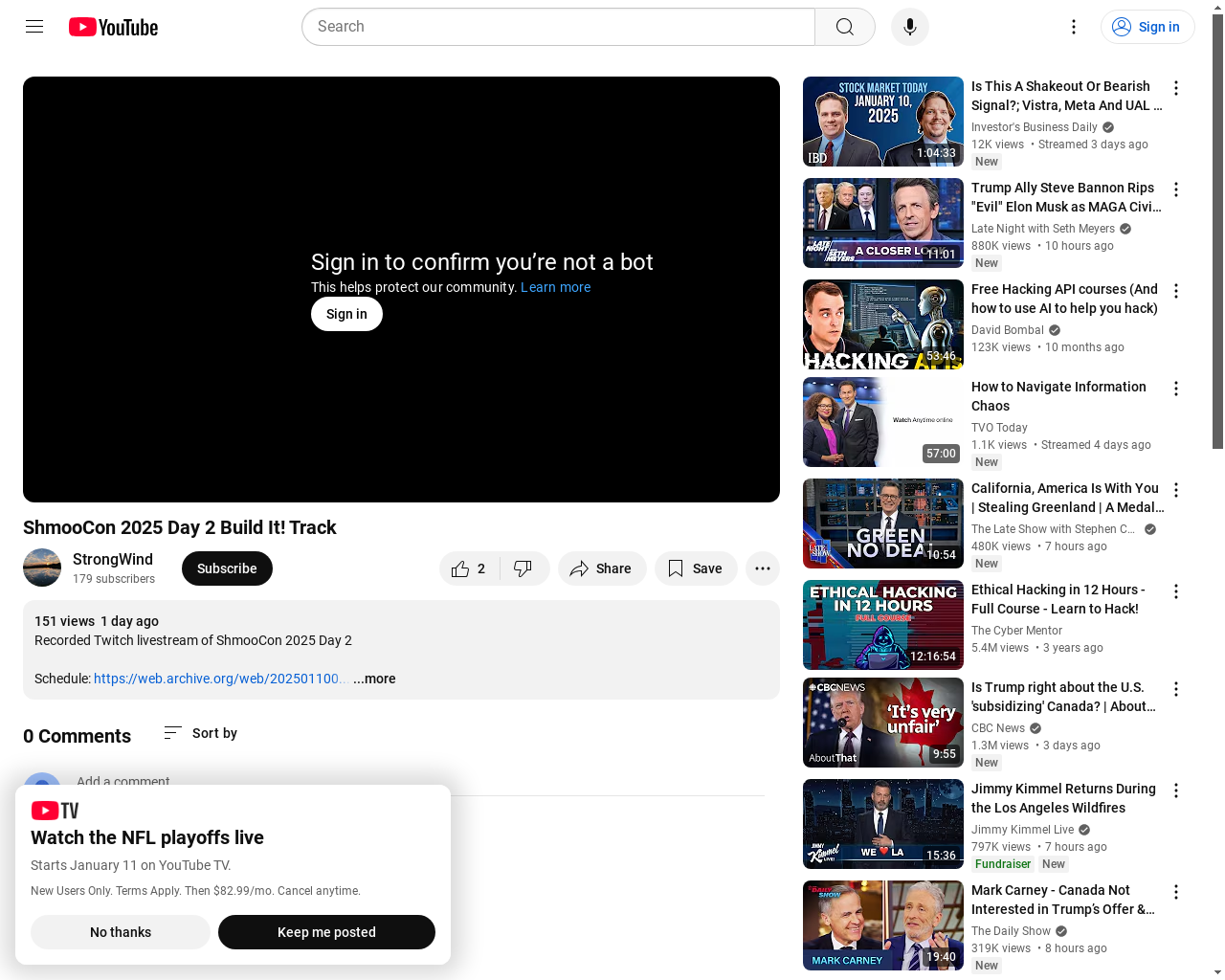Click the page vertical scrollbar

1217,230
